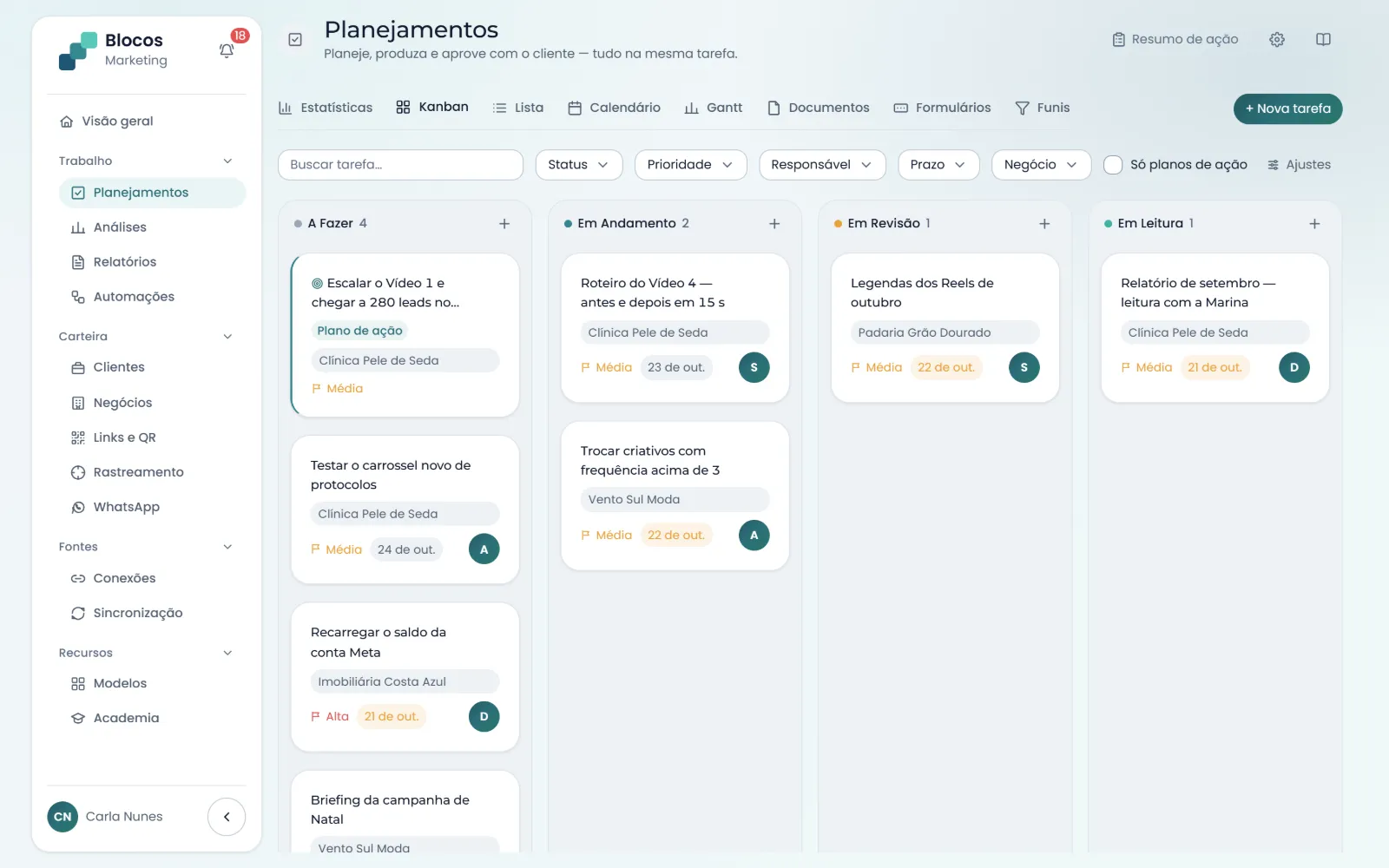Collapse the Fontes sidebar section

[227, 547]
